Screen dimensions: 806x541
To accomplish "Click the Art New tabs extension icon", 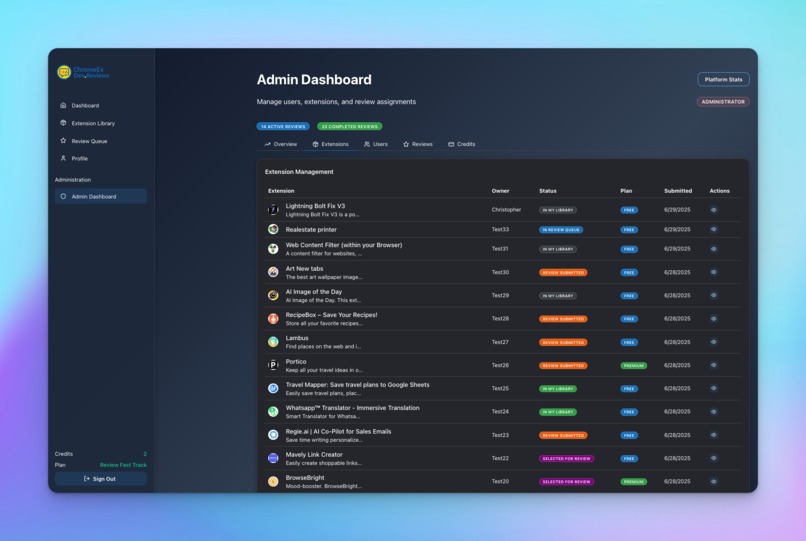I will tap(273, 272).
